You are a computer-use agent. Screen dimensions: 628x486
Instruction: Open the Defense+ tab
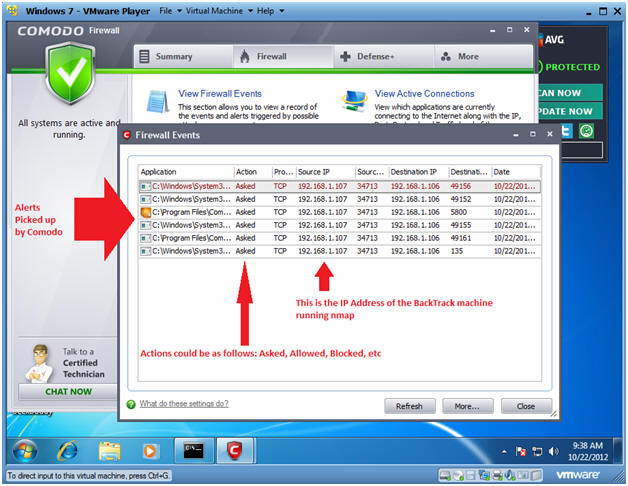[x=384, y=56]
